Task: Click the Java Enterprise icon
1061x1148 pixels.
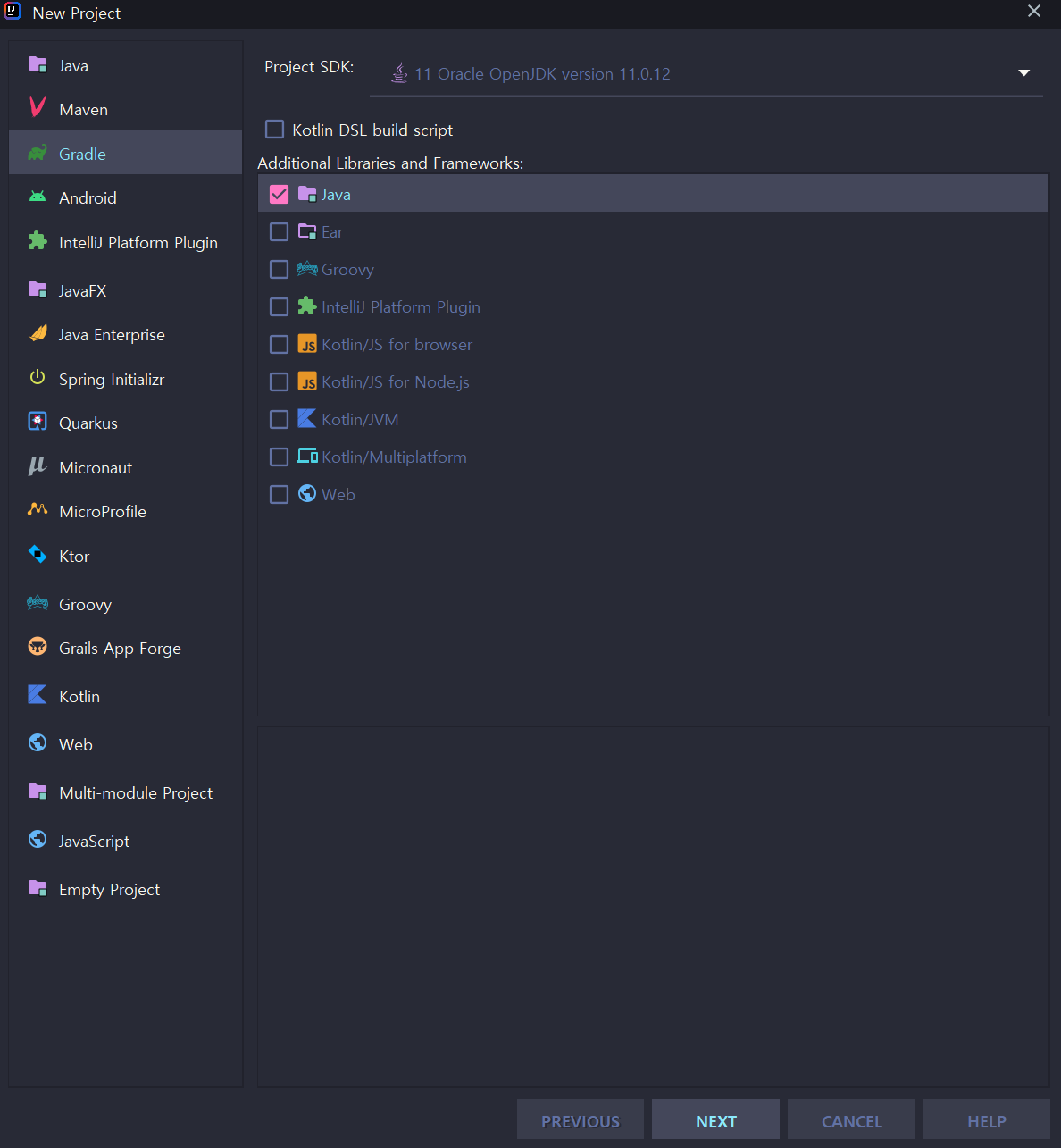Action: [x=38, y=333]
